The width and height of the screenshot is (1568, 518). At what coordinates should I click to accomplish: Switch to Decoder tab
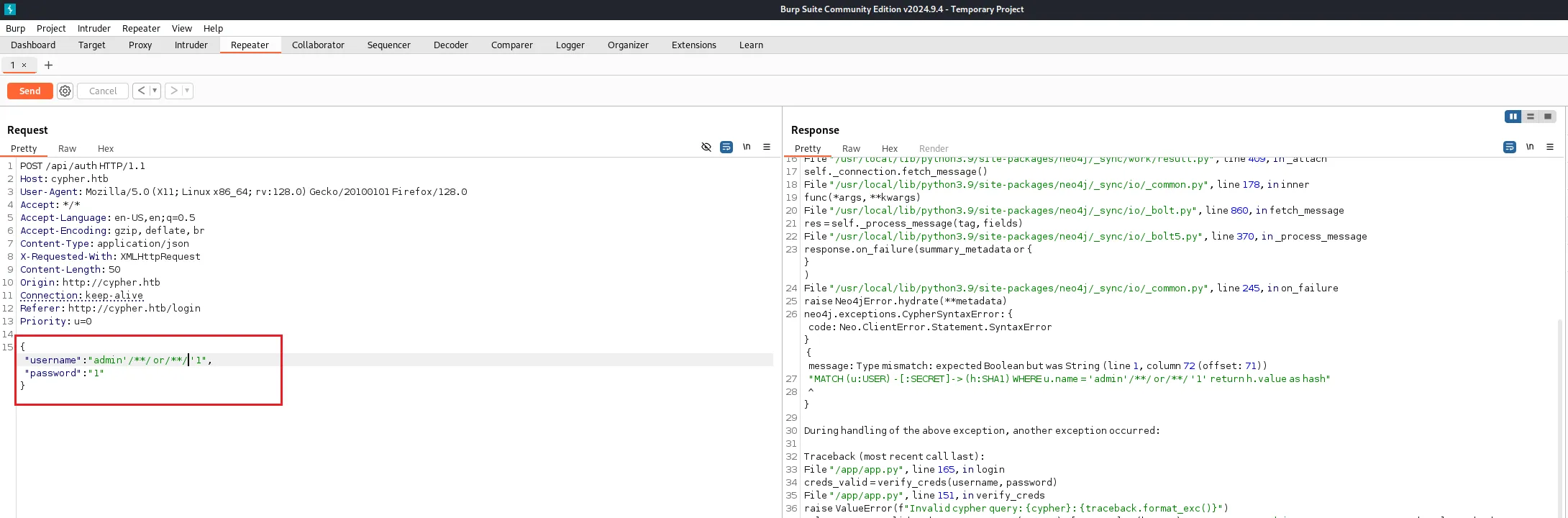451,45
